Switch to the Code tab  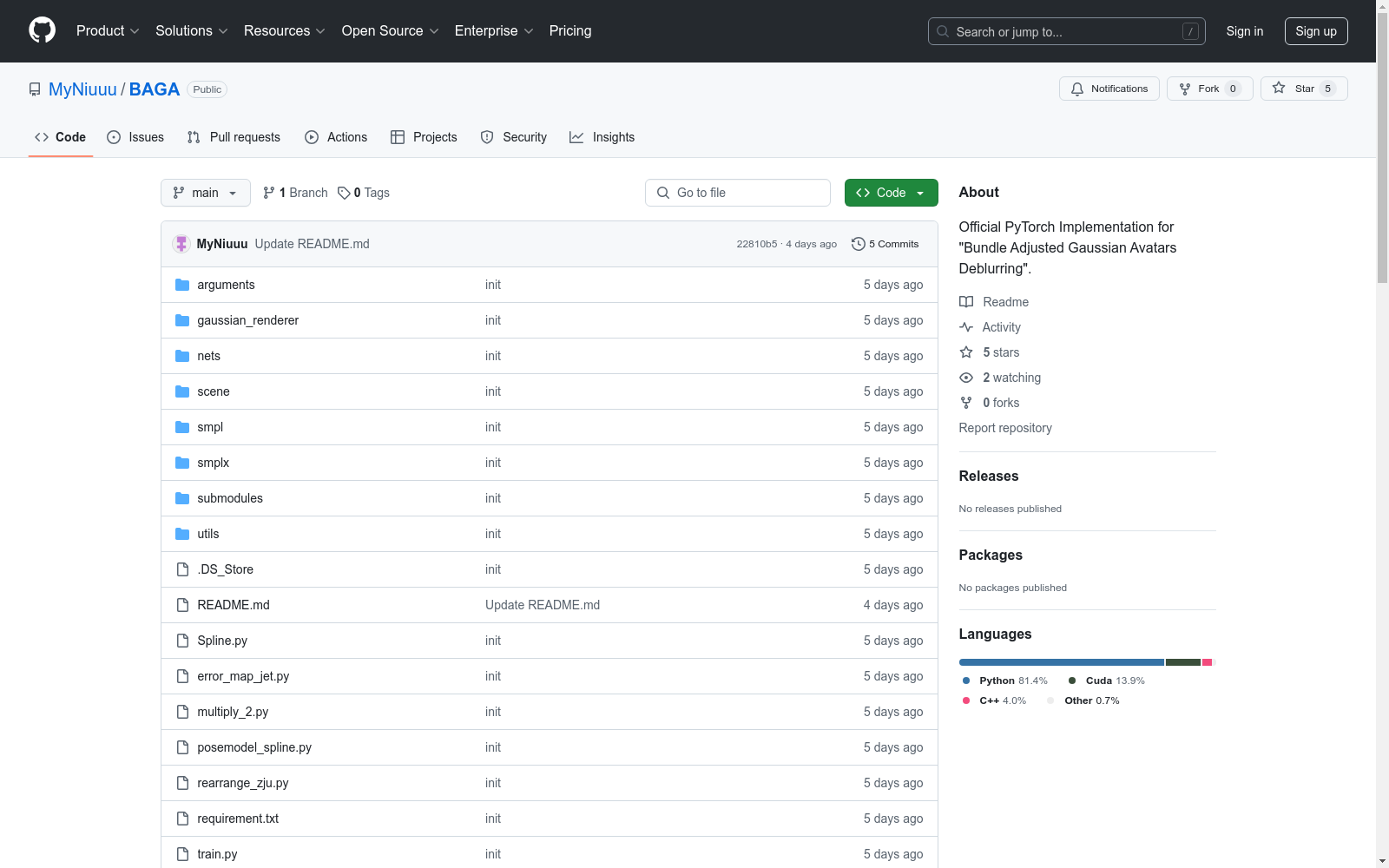(61, 137)
